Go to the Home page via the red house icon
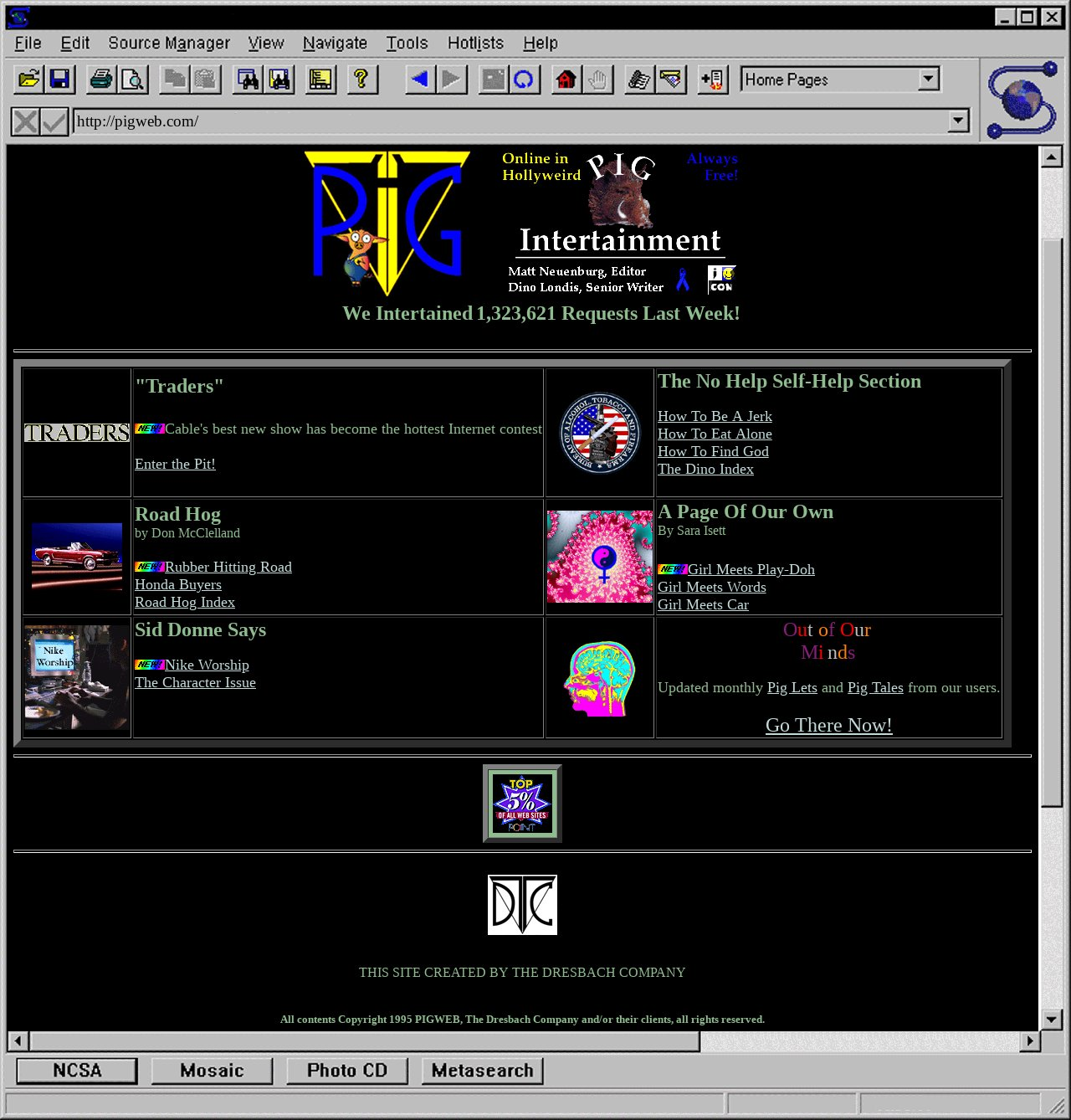Image resolution: width=1071 pixels, height=1120 pixels. click(x=566, y=80)
